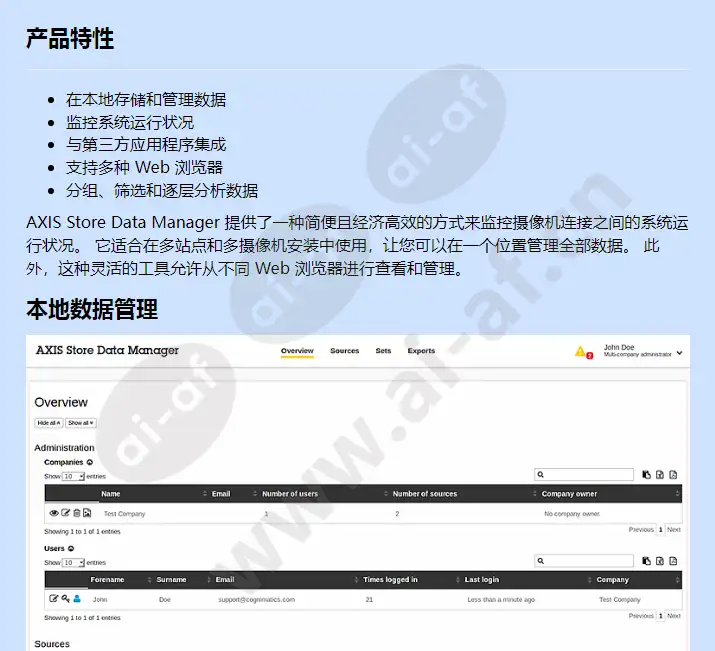The height and width of the screenshot is (651, 715).
Task: Click the blue user icon for John
Action: tap(77, 599)
